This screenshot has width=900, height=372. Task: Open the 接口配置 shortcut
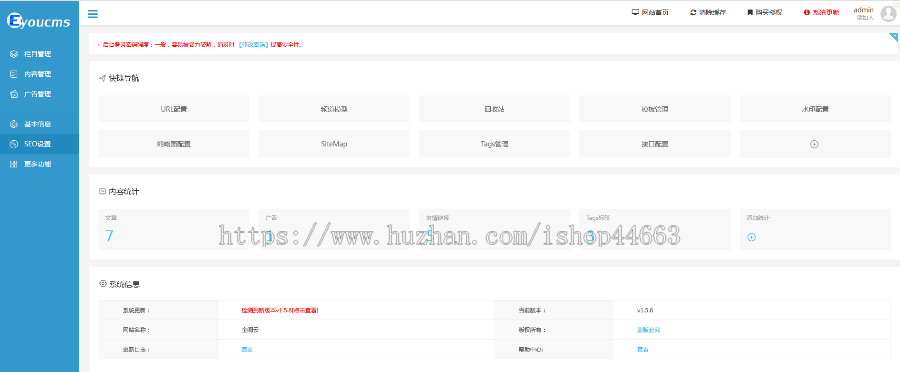pyautogui.click(x=654, y=144)
